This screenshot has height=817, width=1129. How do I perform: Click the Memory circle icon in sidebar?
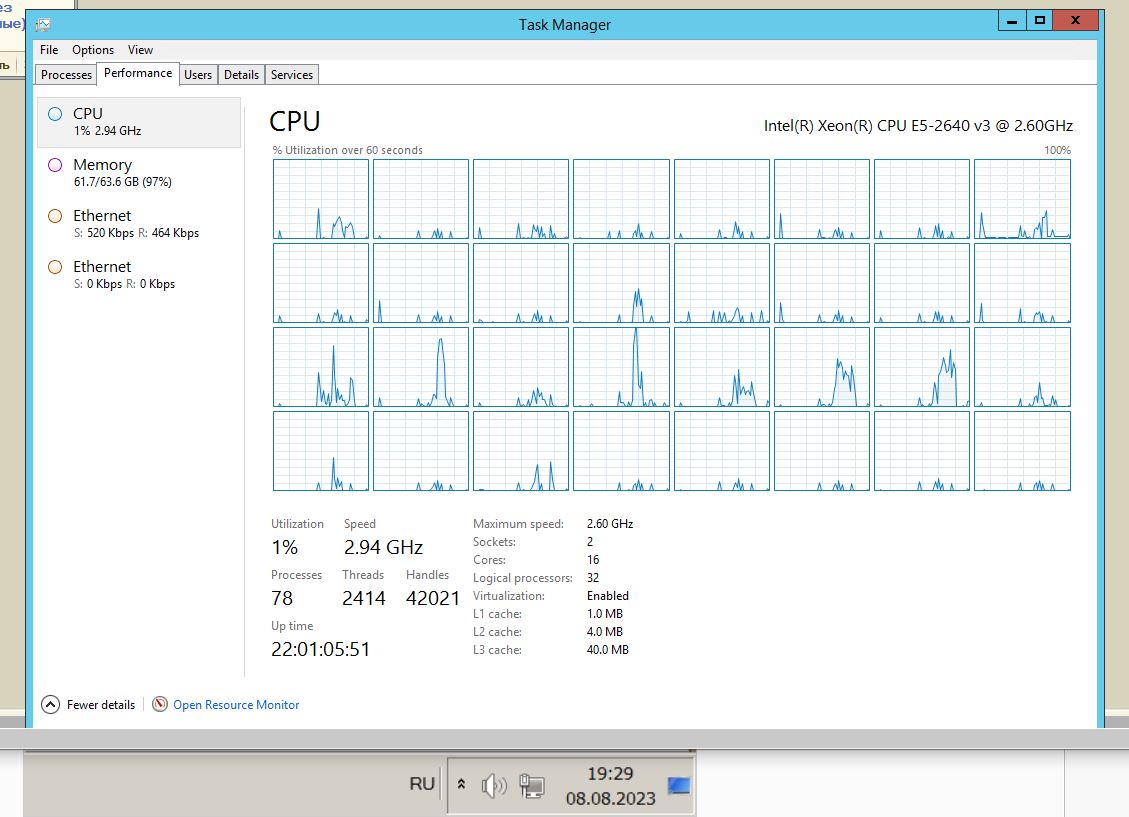click(55, 165)
